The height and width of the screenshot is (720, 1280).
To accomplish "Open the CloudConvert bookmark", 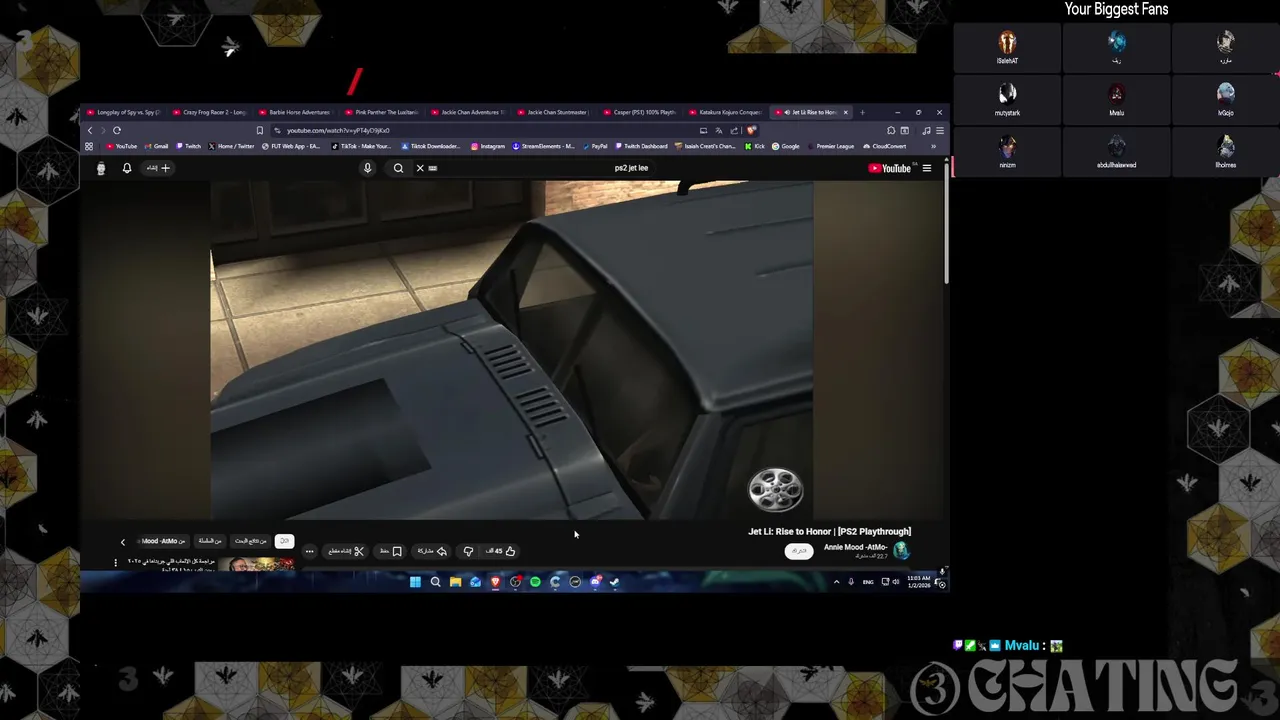I will pyautogui.click(x=884, y=146).
